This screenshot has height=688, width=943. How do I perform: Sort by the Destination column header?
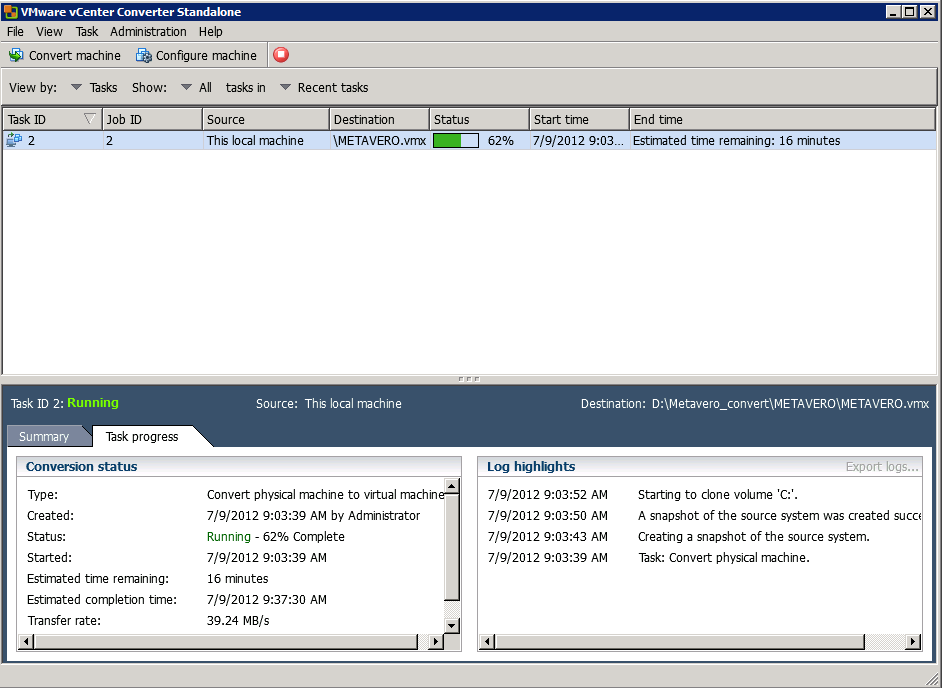(x=379, y=119)
